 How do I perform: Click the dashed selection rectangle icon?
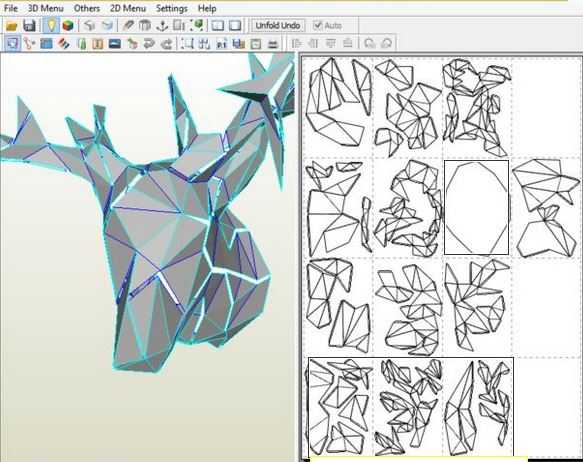pyautogui.click(x=187, y=43)
